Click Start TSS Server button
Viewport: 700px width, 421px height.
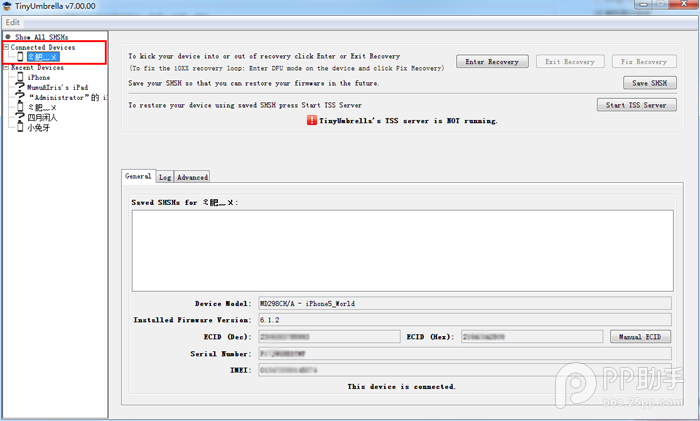(x=636, y=105)
